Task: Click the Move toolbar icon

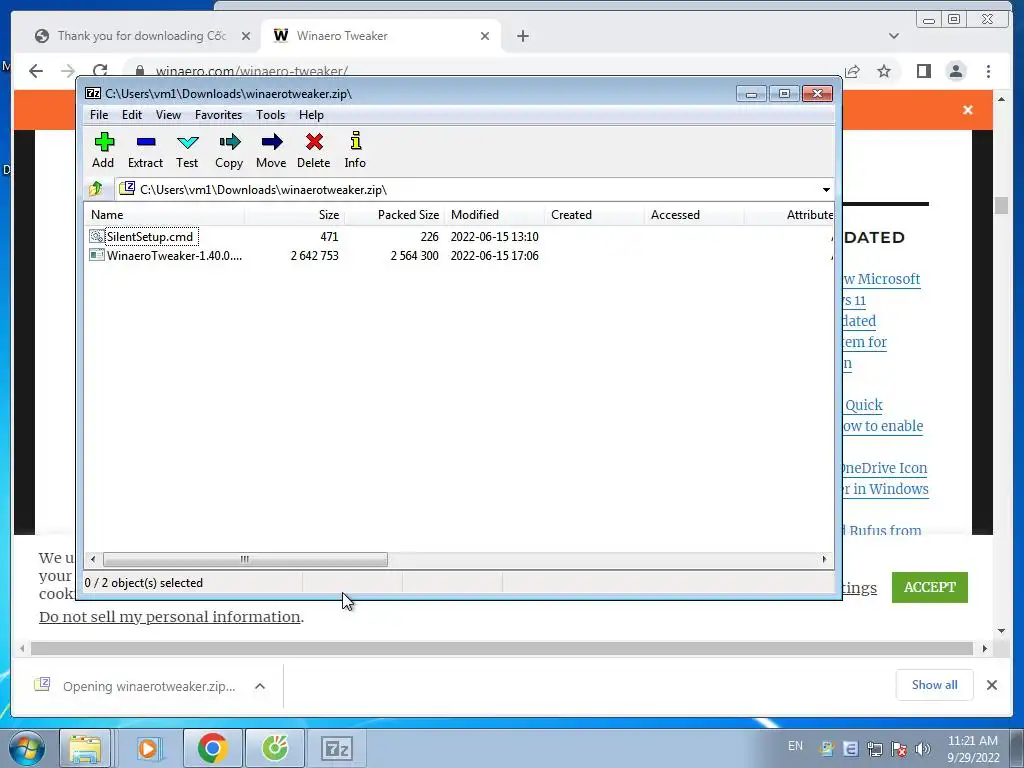Action: (x=271, y=150)
